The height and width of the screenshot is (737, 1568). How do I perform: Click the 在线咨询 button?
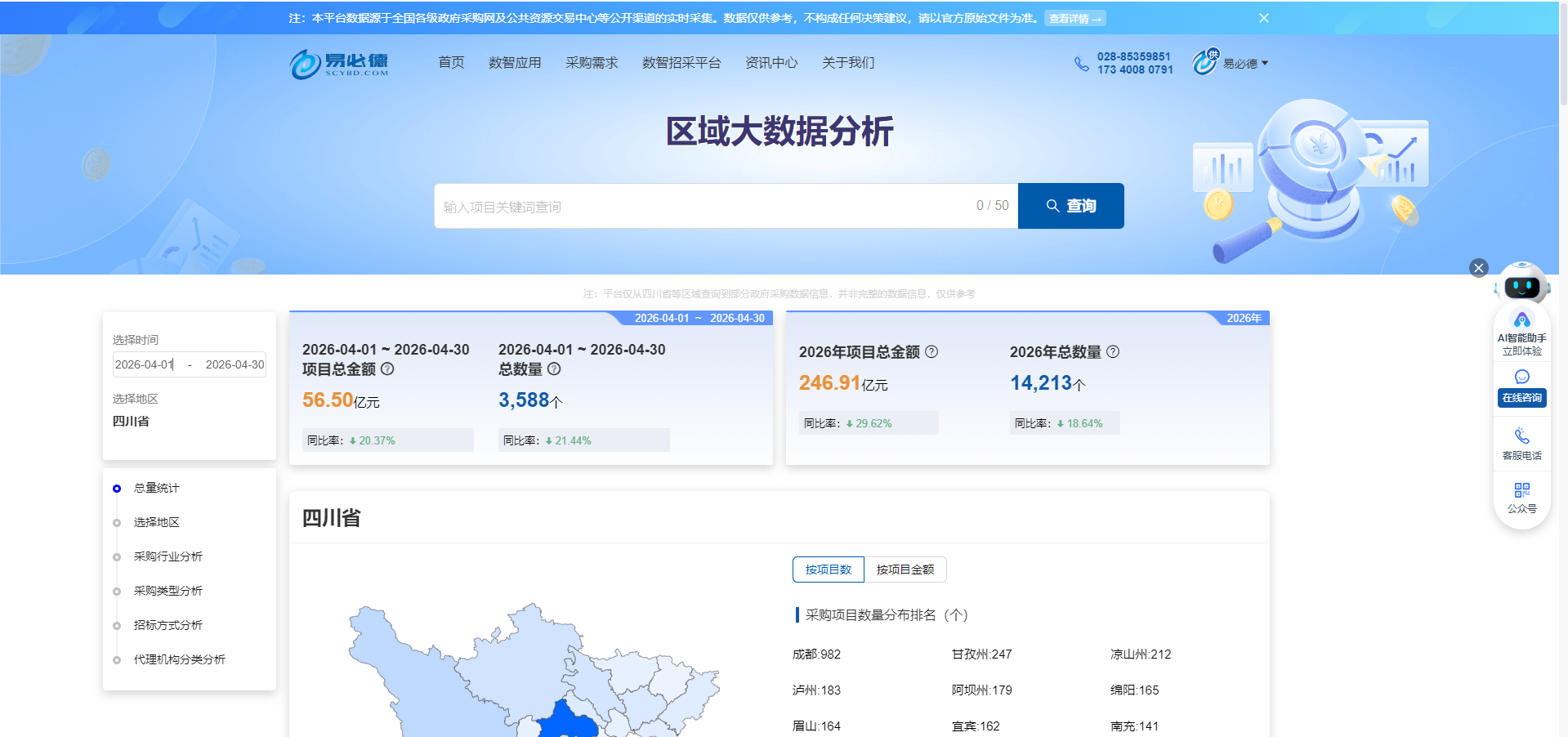(x=1521, y=398)
